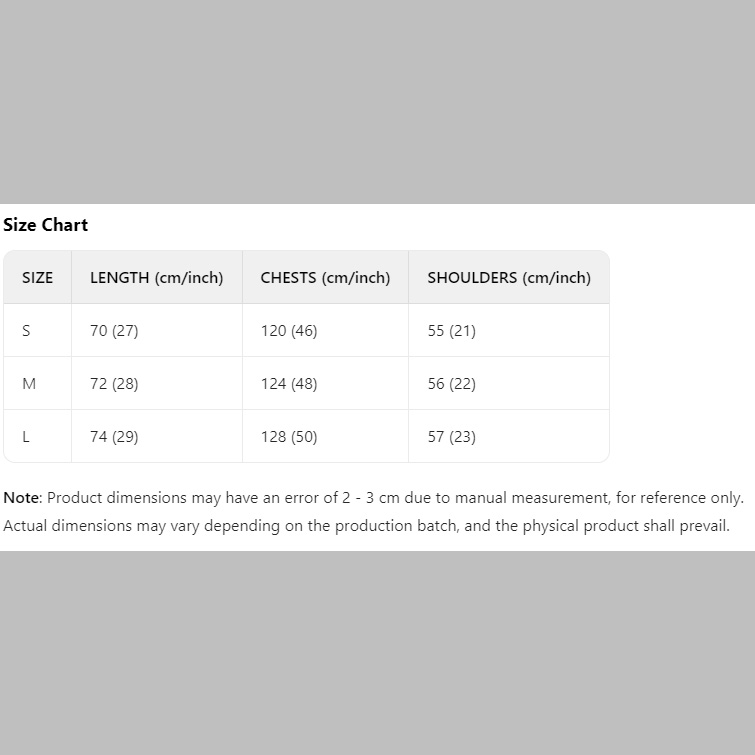The width and height of the screenshot is (755, 755).
Task: Click the 70 (27) length cell
Action: click(x=114, y=331)
